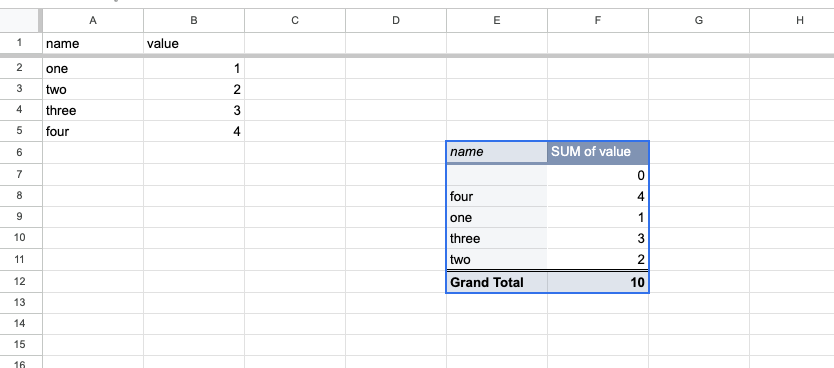Select cell B4 with value 3
Image resolution: width=834 pixels, height=368 pixels.
coord(194,110)
